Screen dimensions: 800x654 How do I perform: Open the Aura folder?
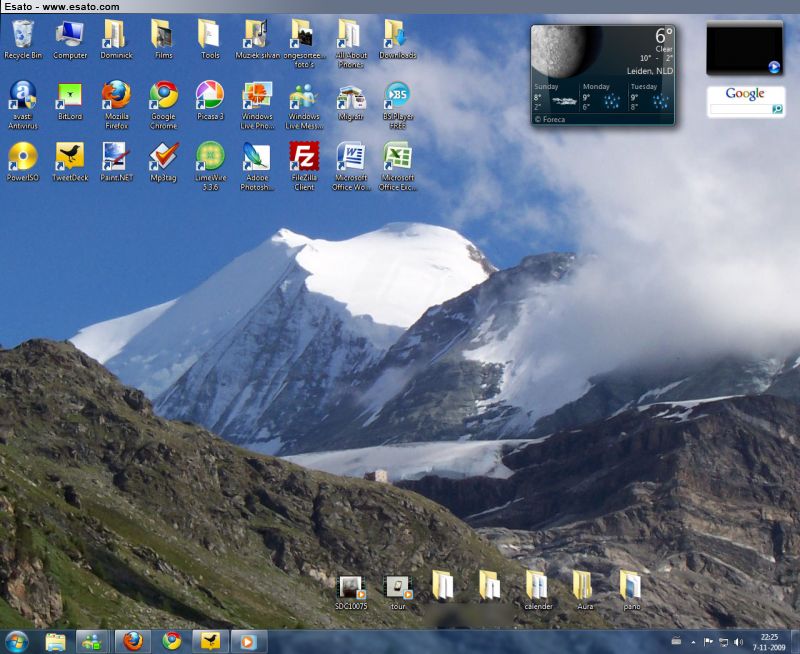click(585, 591)
